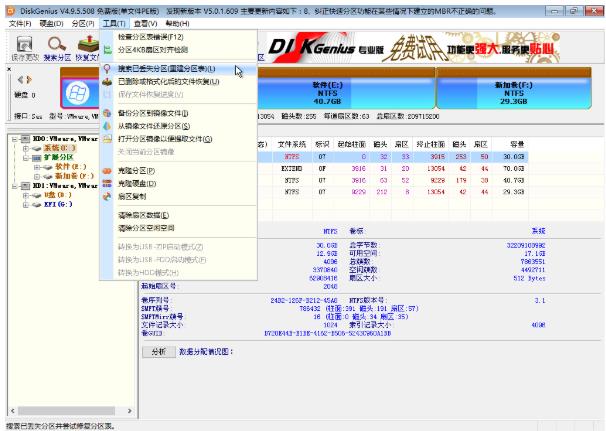Collapse the 扩展分区 tree node
The width and height of the screenshot is (606, 431).
pyautogui.click(x=26, y=158)
